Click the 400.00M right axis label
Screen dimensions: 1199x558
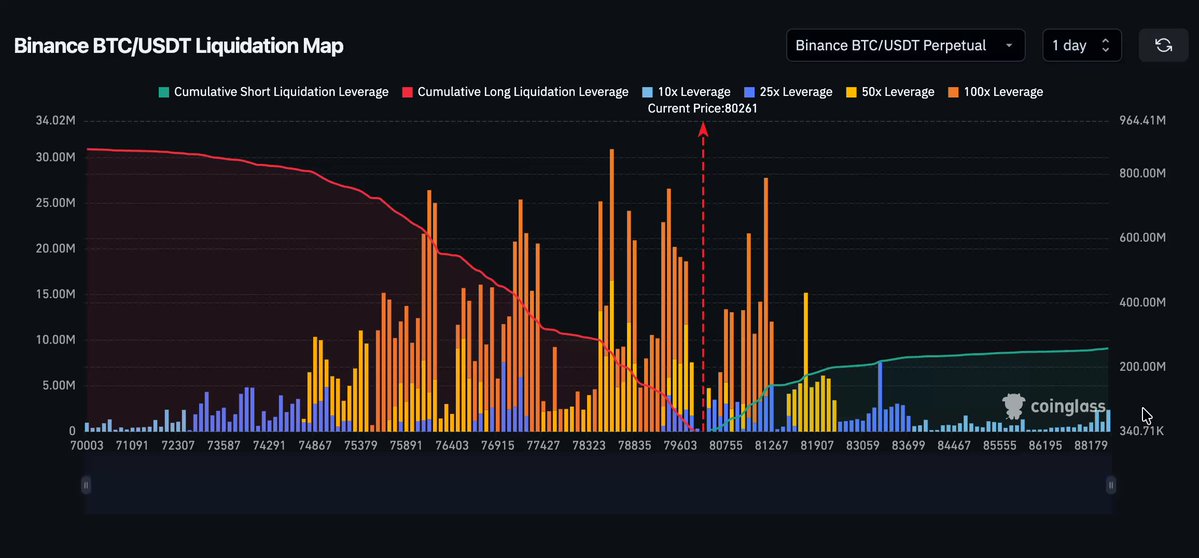coord(1142,302)
